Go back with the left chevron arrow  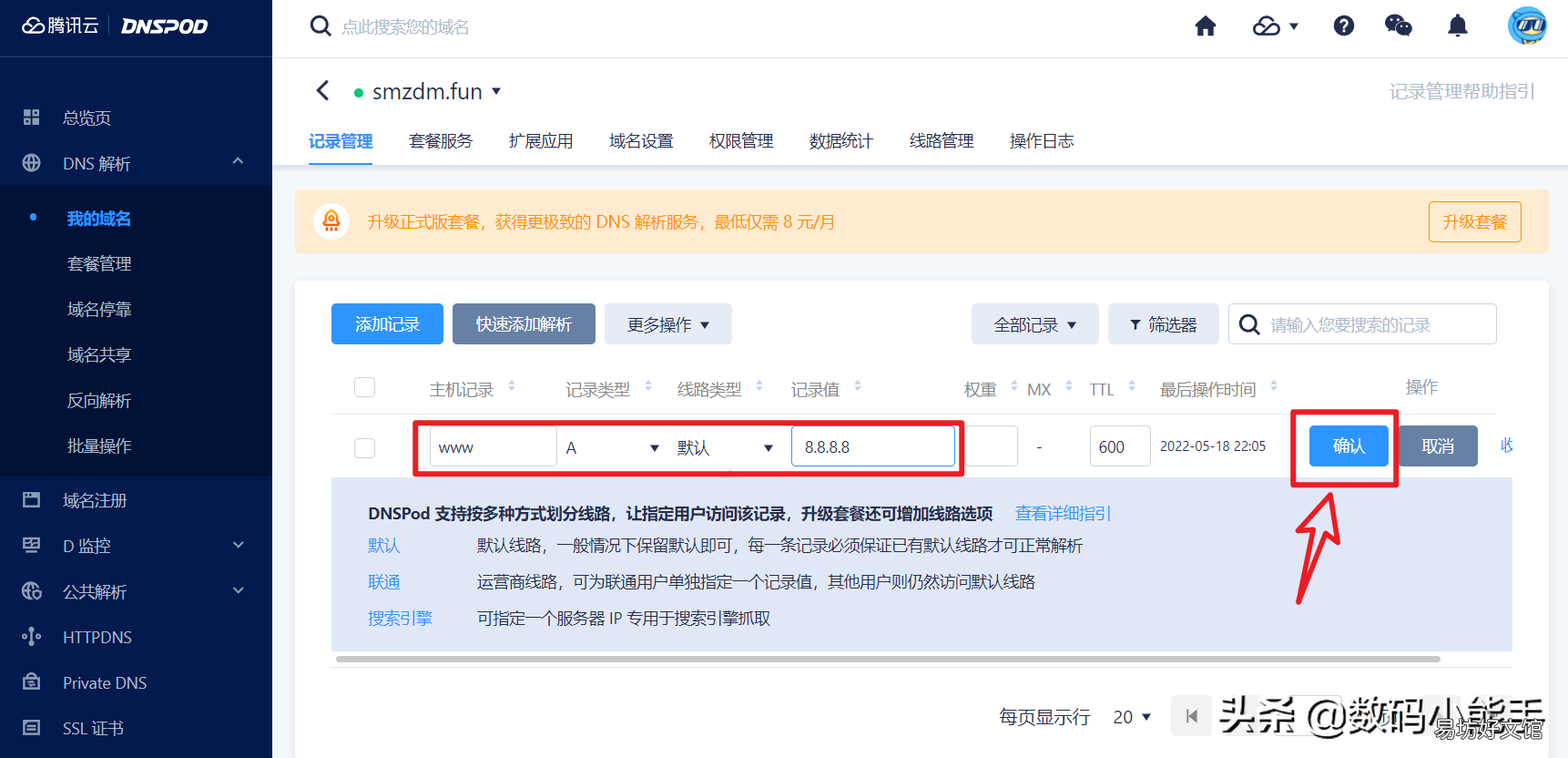[322, 90]
